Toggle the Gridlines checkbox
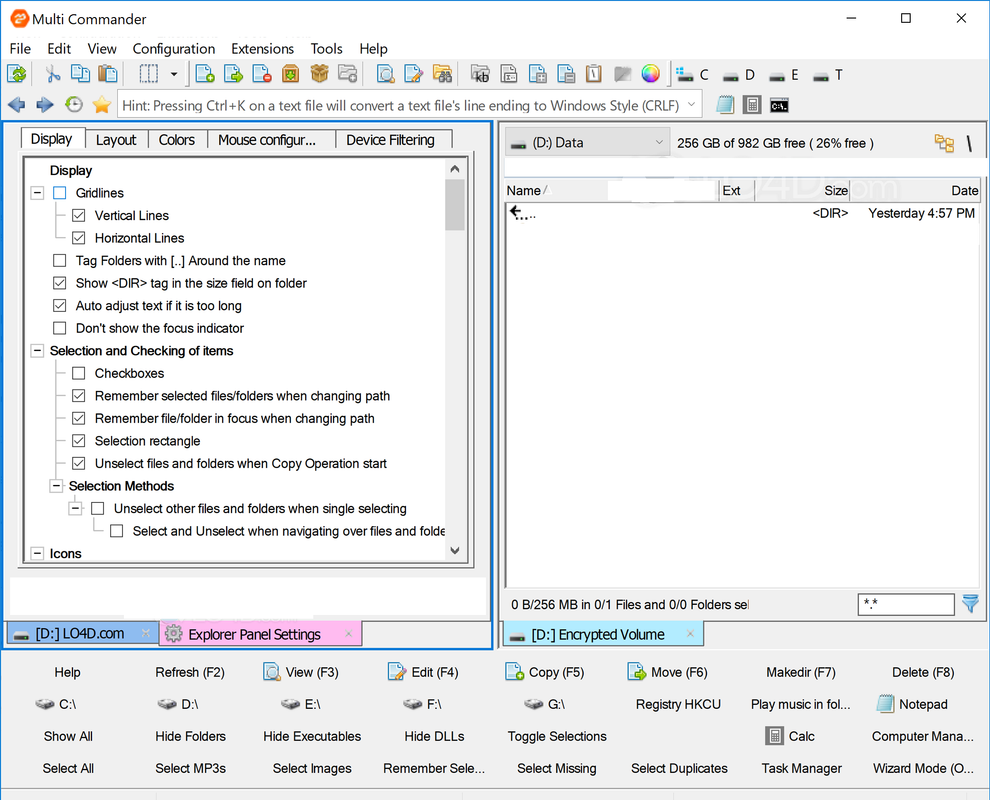 tap(59, 193)
